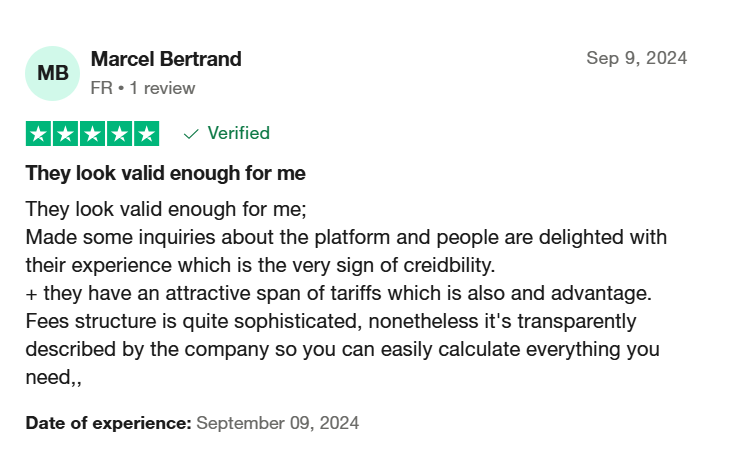The width and height of the screenshot is (740, 466).
Task: Click 'Date of experience' label
Action: (109, 423)
